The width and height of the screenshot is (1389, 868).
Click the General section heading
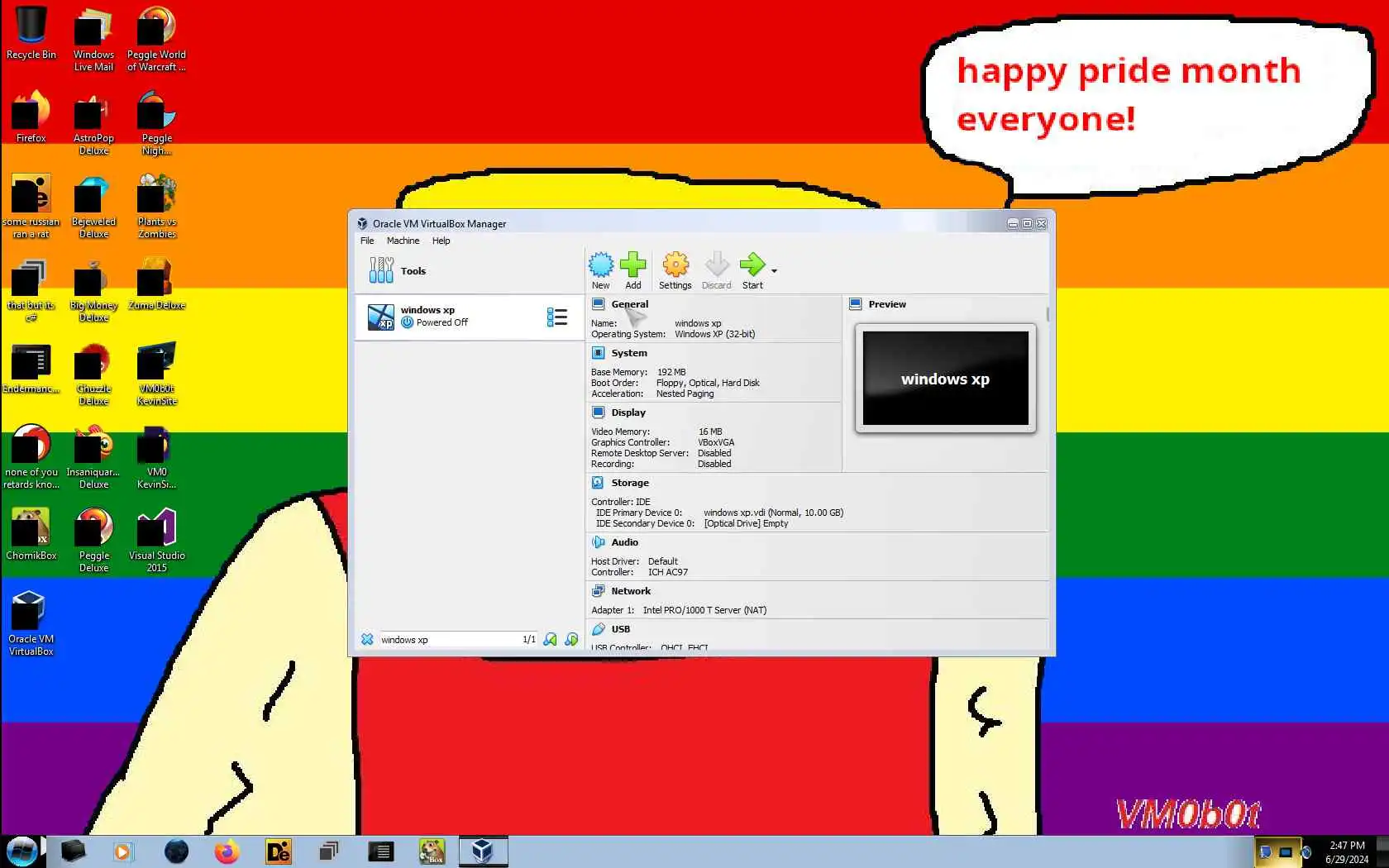coord(630,304)
